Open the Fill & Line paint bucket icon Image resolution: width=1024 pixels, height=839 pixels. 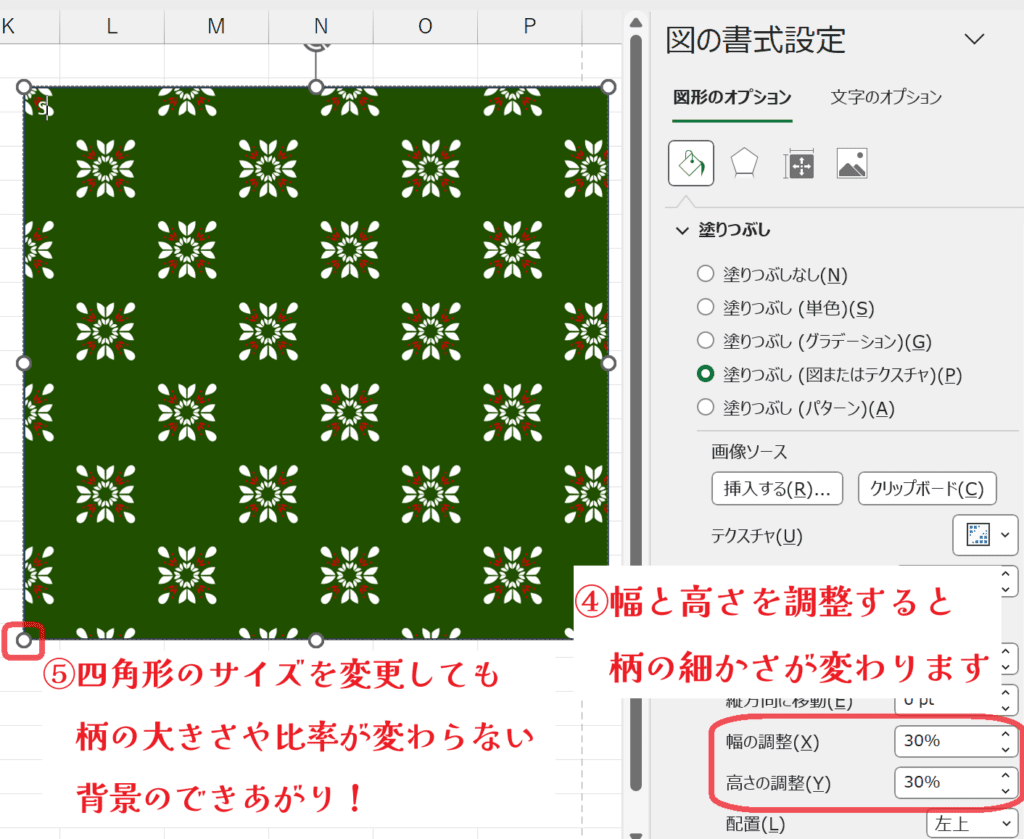[x=691, y=163]
